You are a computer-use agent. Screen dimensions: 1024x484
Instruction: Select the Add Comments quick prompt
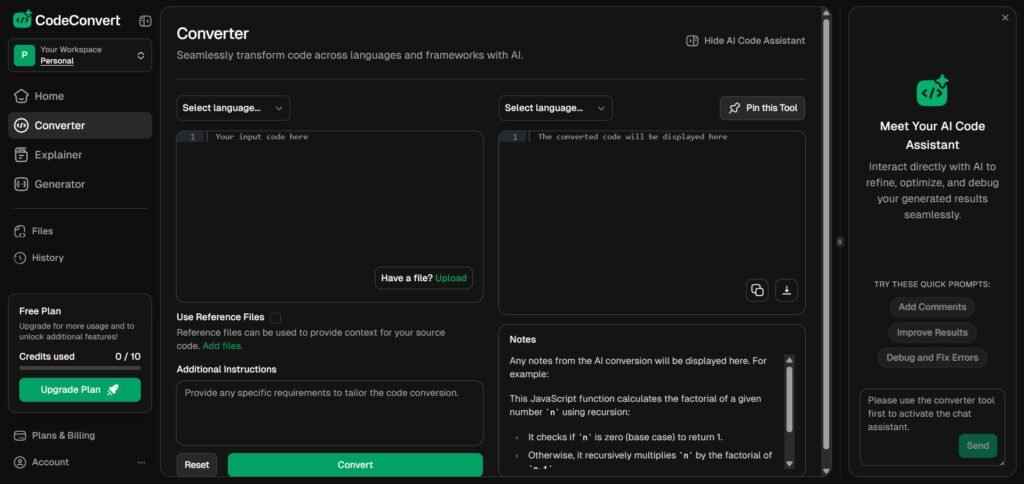tap(932, 307)
